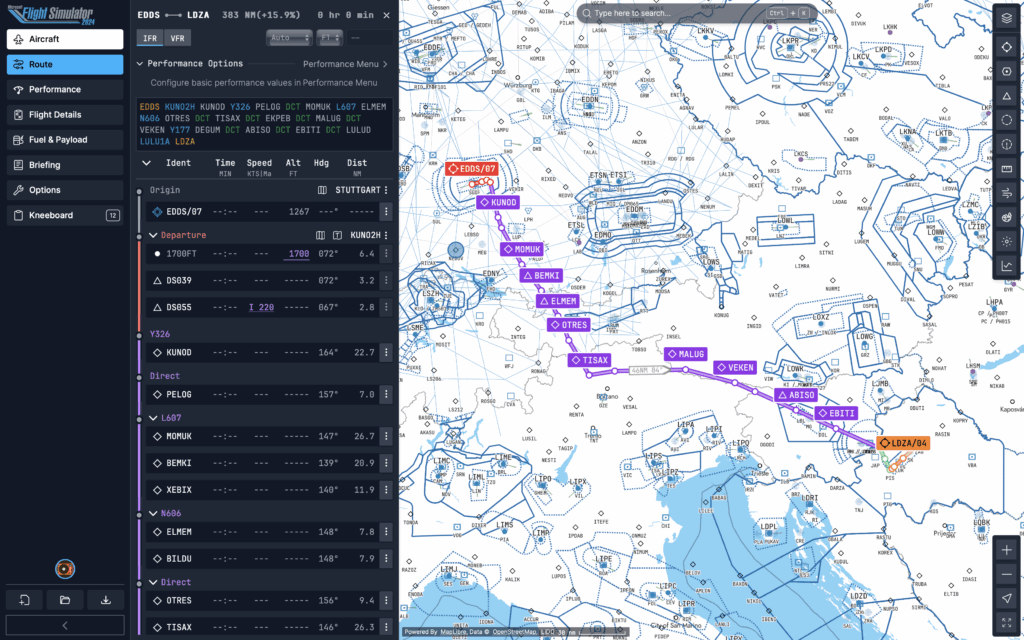This screenshot has width=1024, height=640.
Task: Click the wind layer icon in map toolbar
Action: pyautogui.click(x=1006, y=192)
